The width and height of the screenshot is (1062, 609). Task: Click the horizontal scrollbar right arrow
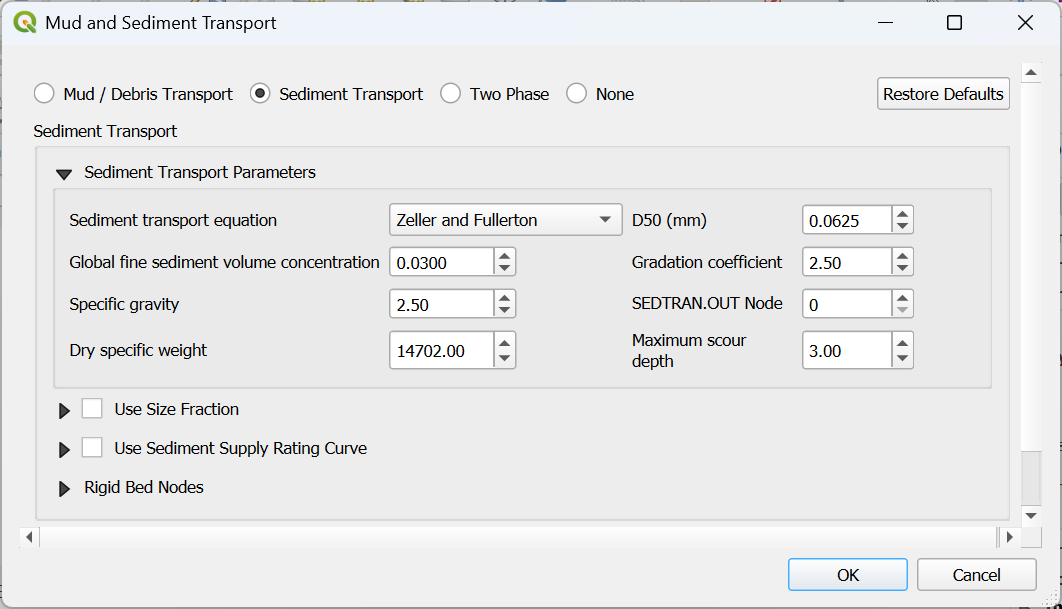click(x=1009, y=537)
